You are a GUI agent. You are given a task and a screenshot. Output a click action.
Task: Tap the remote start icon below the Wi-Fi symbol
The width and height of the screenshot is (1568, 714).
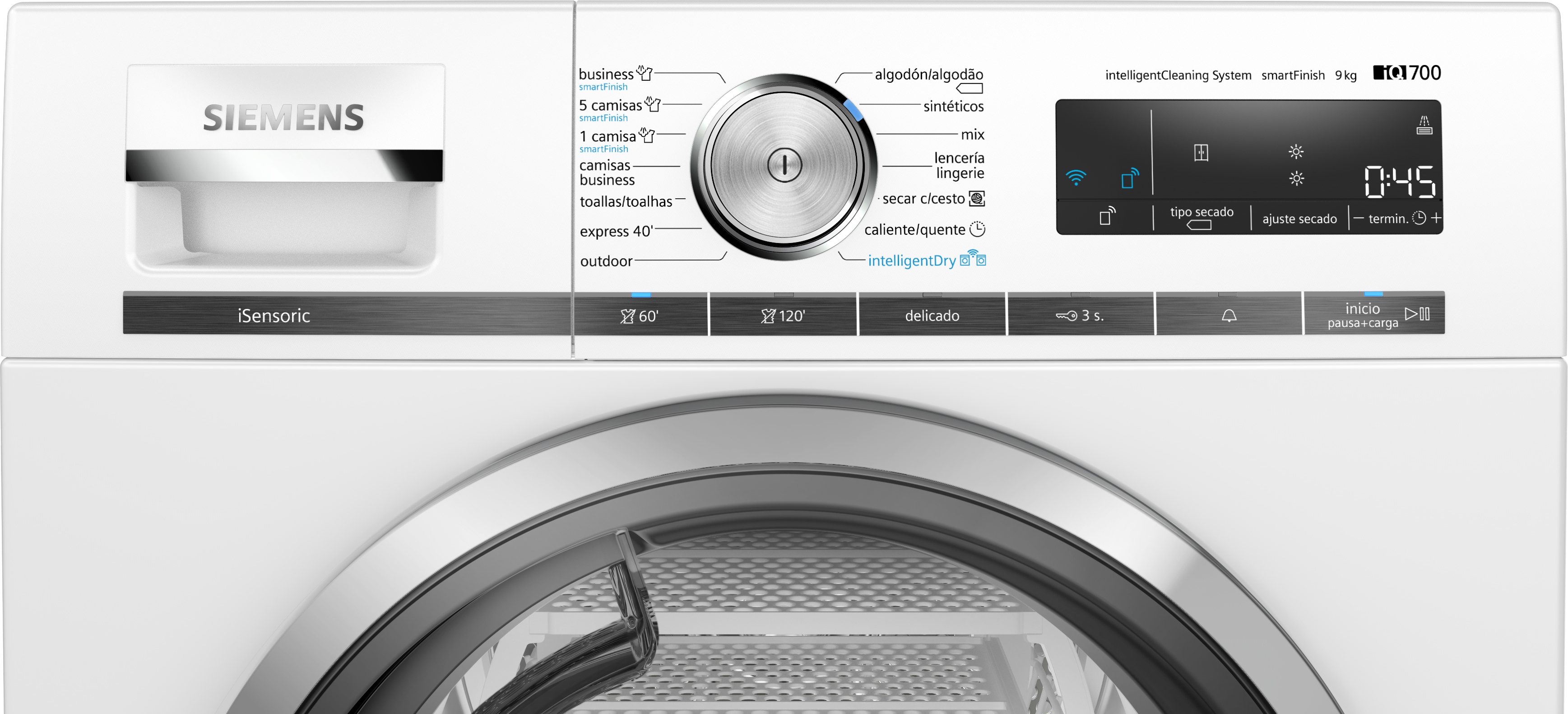click(1107, 216)
